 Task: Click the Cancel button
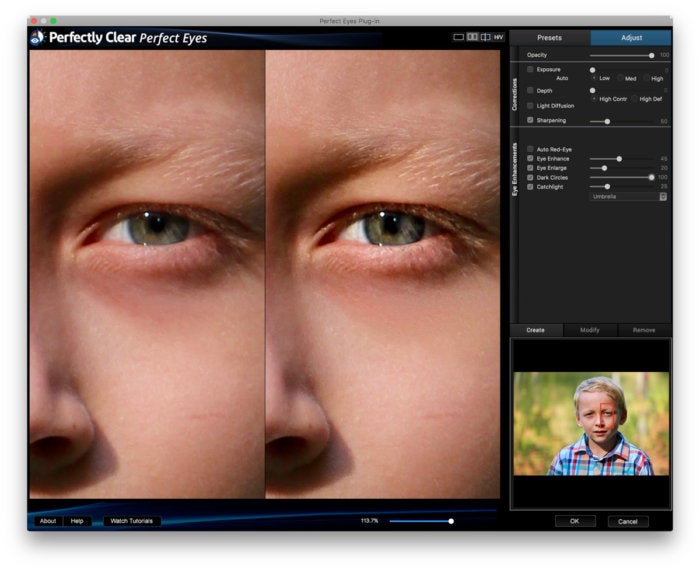(628, 521)
